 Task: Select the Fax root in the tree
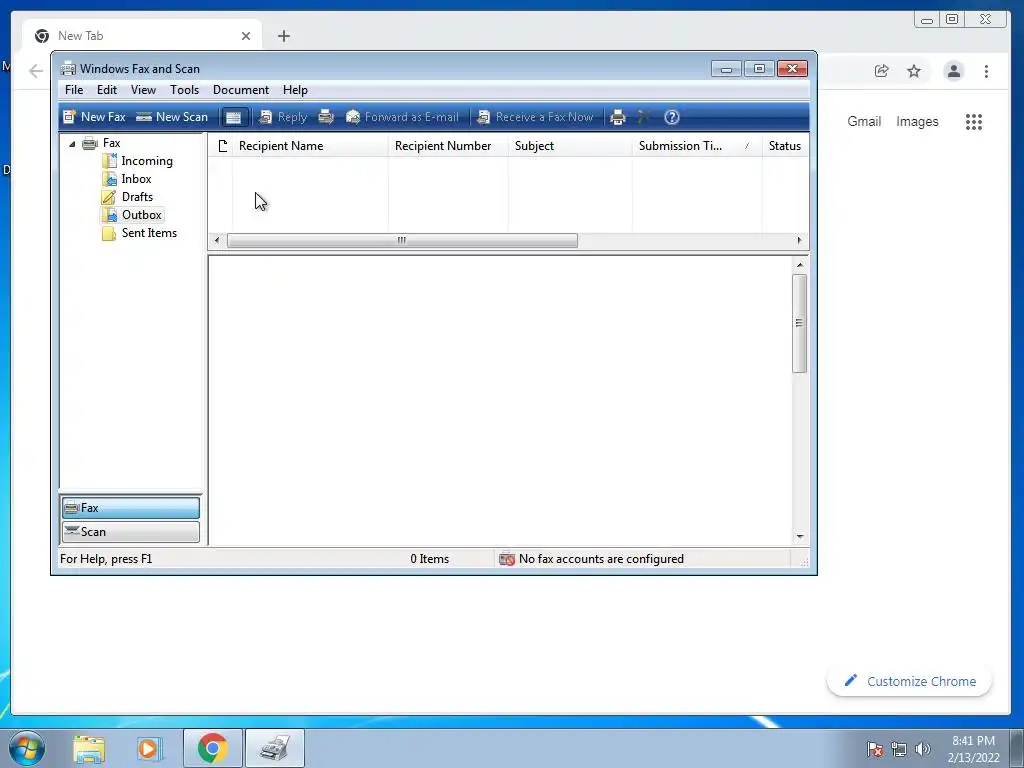[112, 143]
